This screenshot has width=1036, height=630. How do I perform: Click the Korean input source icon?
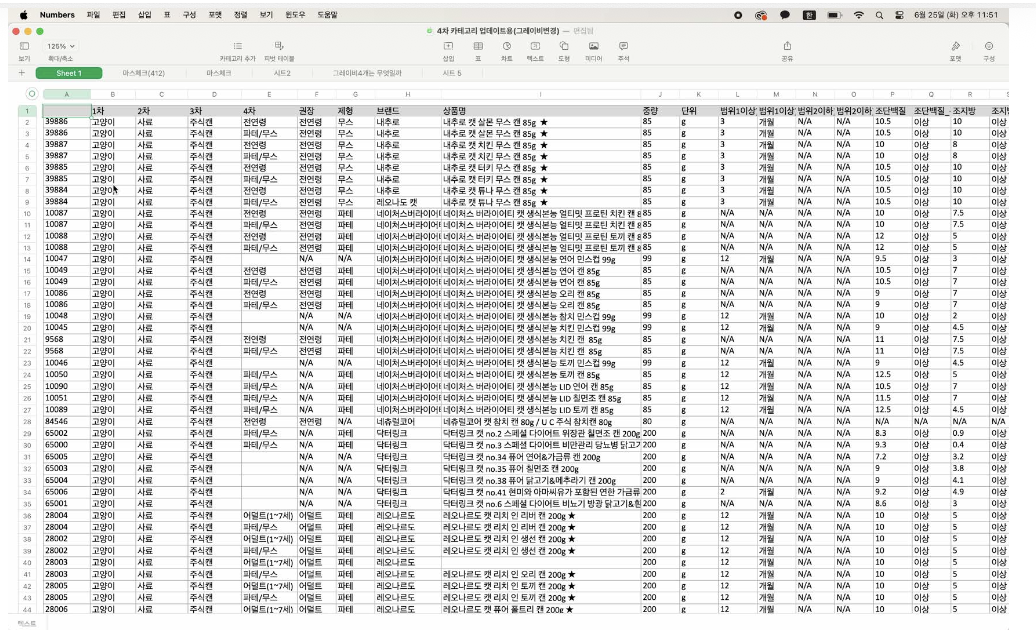click(x=809, y=15)
